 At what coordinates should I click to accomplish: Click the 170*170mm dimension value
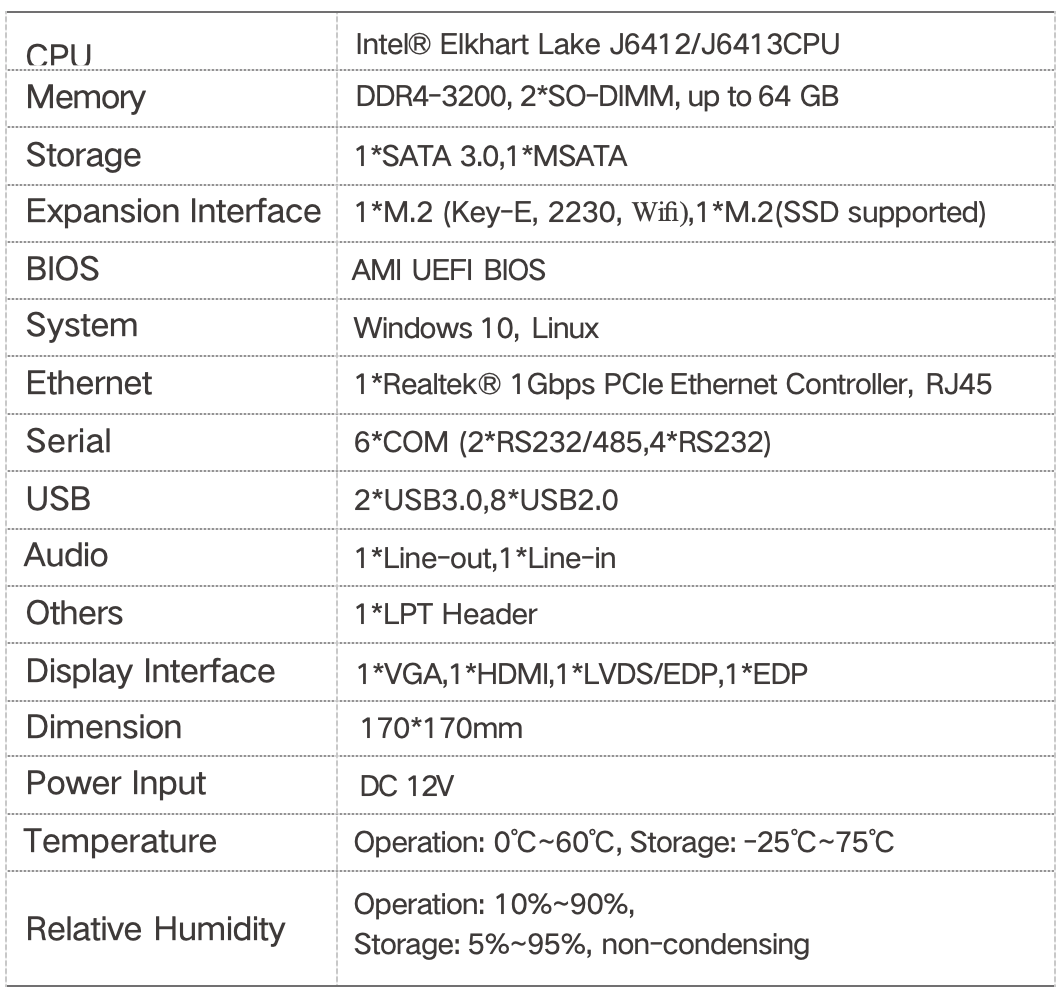[441, 727]
